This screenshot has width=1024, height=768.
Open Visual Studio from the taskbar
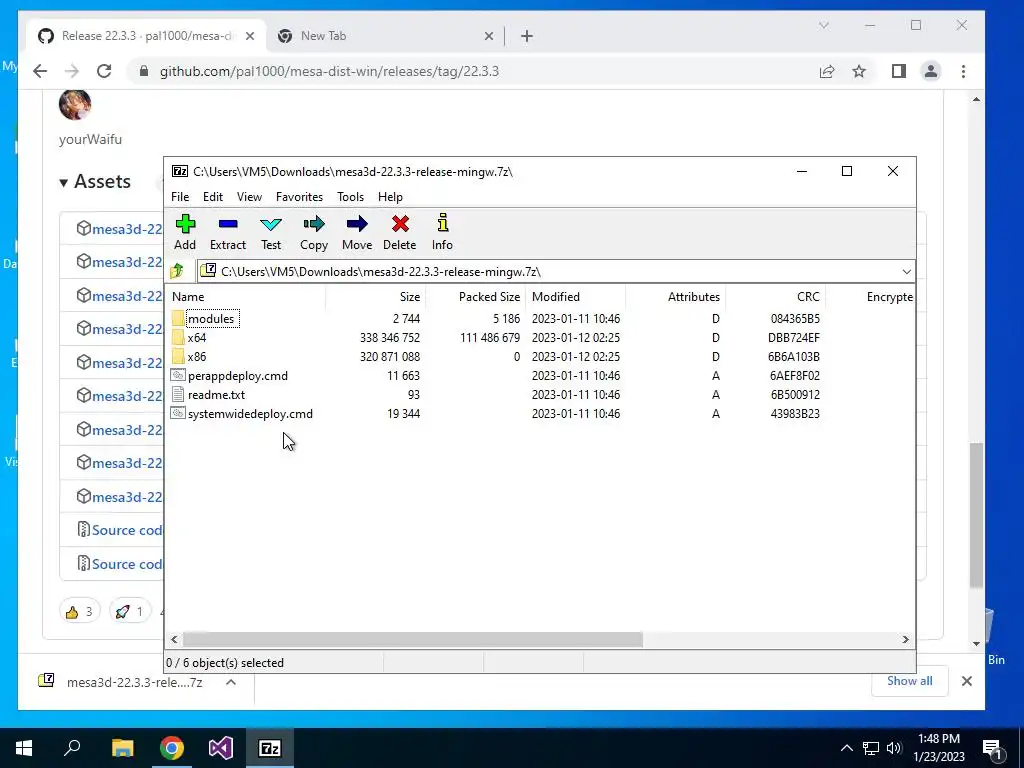(221, 748)
